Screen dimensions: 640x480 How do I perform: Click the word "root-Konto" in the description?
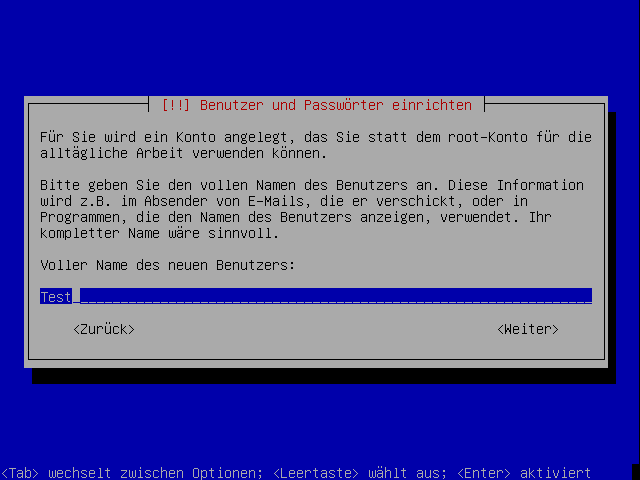click(x=488, y=137)
